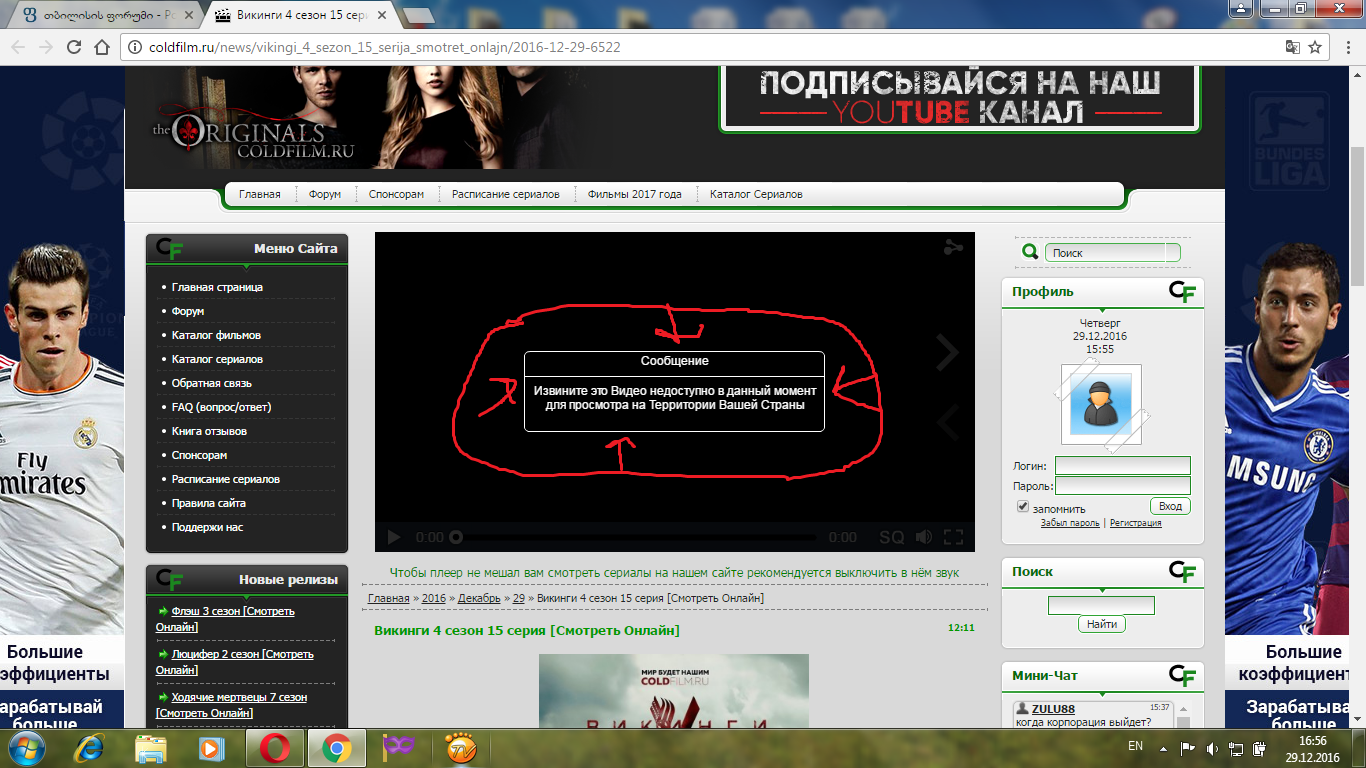This screenshot has width=1366, height=768.
Task: Open the Форум top menu item
Action: tap(324, 194)
